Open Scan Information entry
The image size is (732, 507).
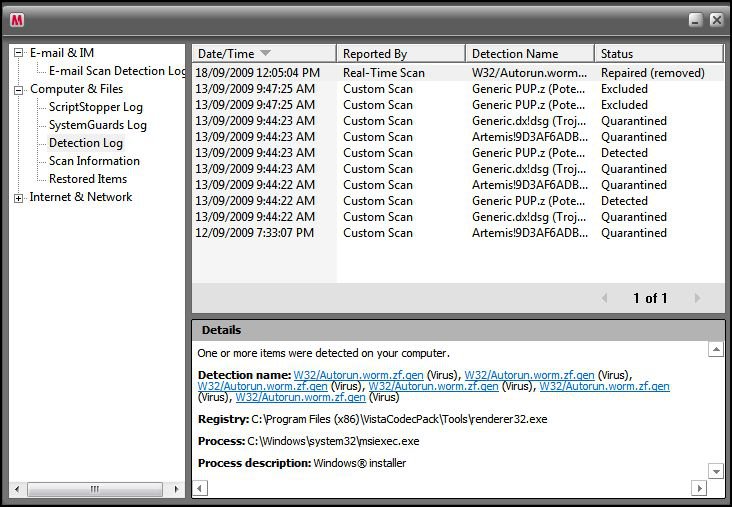click(94, 161)
